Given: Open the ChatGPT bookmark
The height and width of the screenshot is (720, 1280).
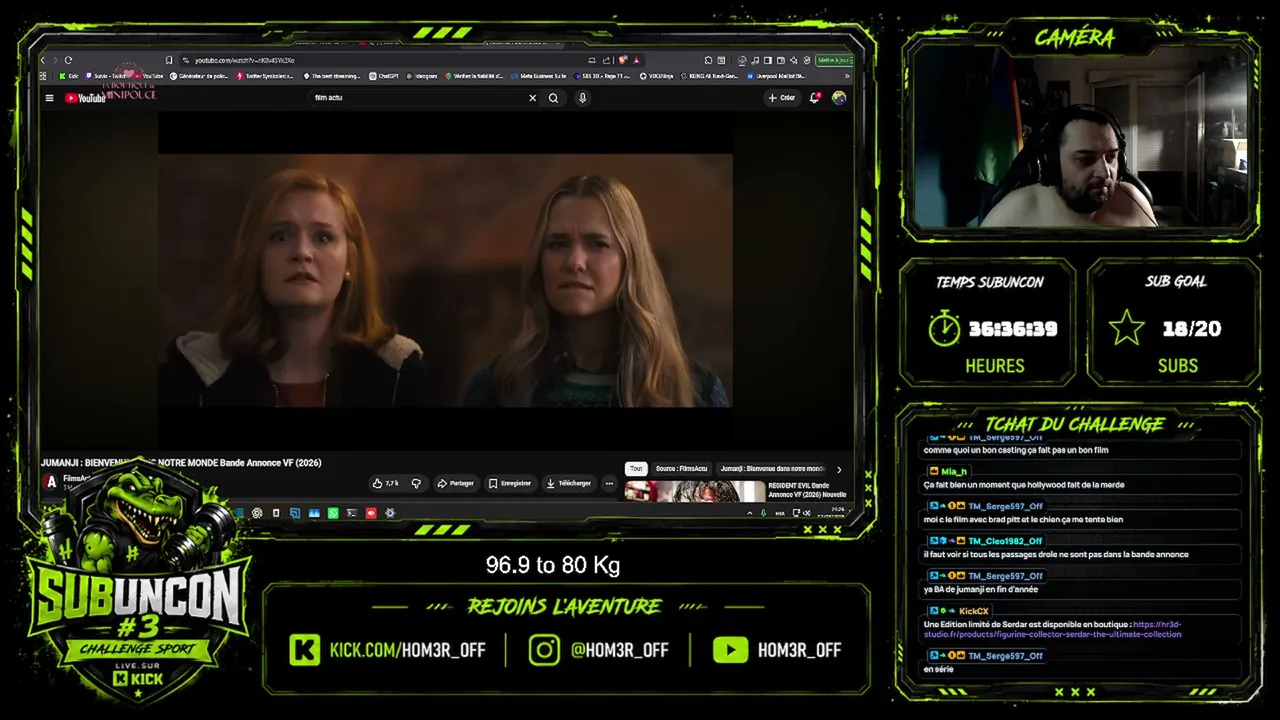Looking at the screenshot, I should [385, 76].
